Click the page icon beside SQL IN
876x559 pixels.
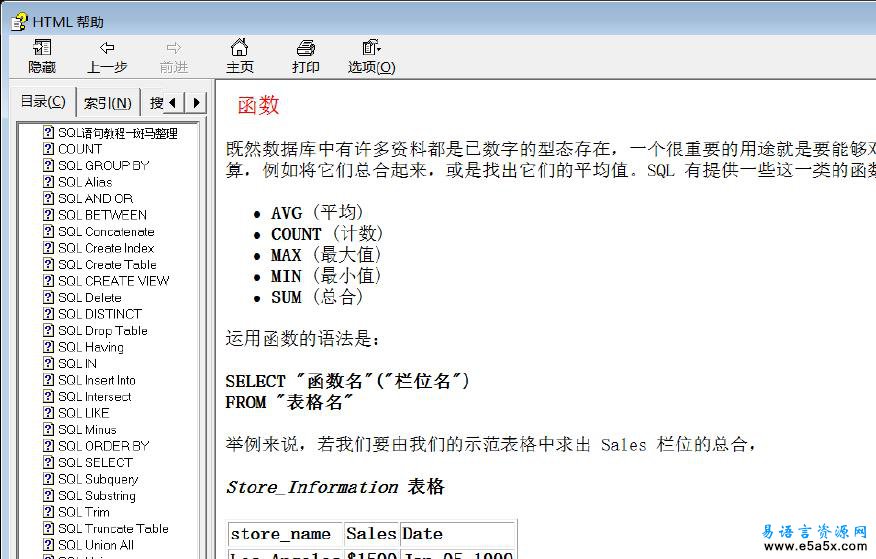click(x=49, y=364)
